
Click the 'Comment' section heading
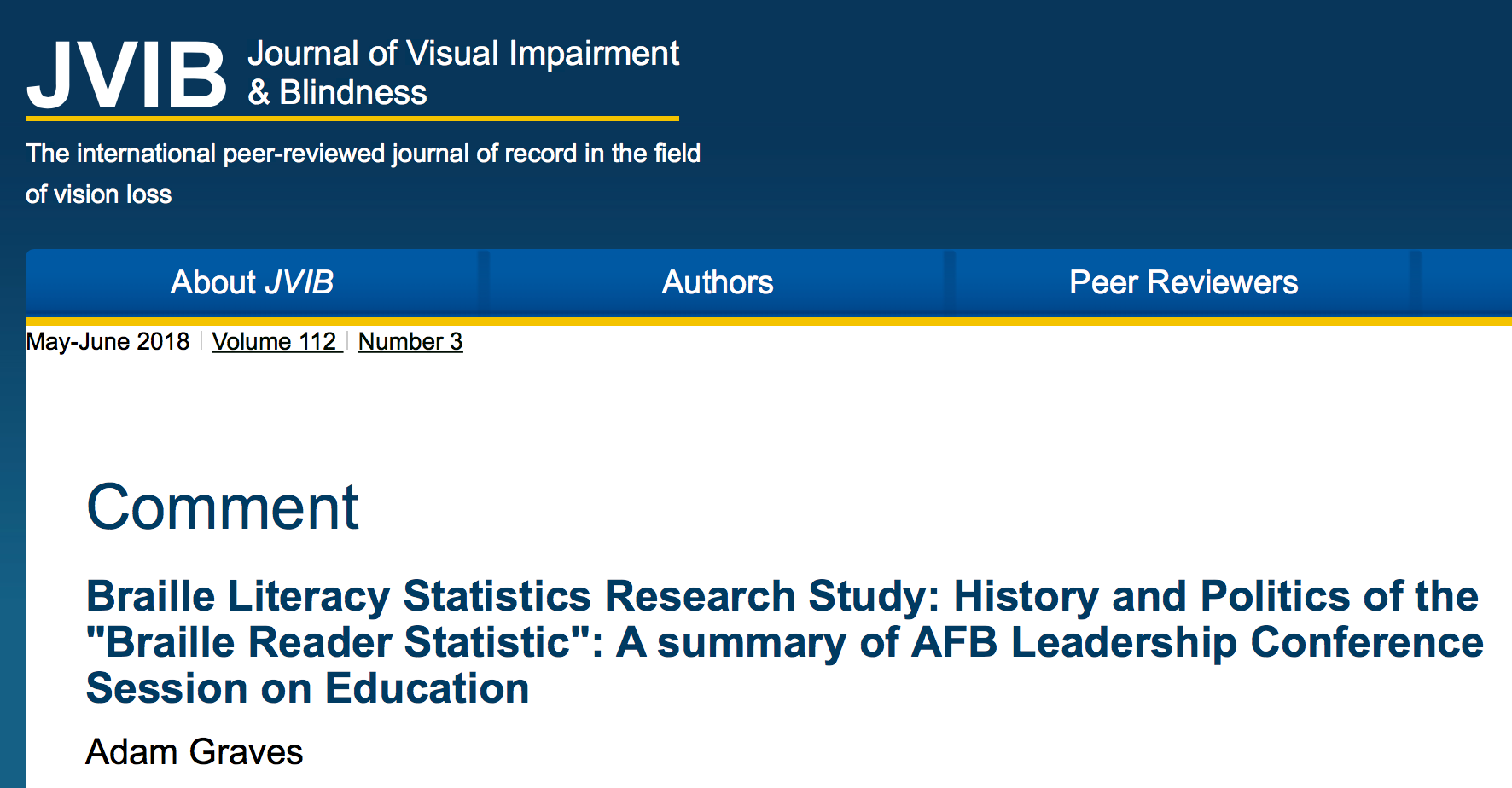click(223, 507)
